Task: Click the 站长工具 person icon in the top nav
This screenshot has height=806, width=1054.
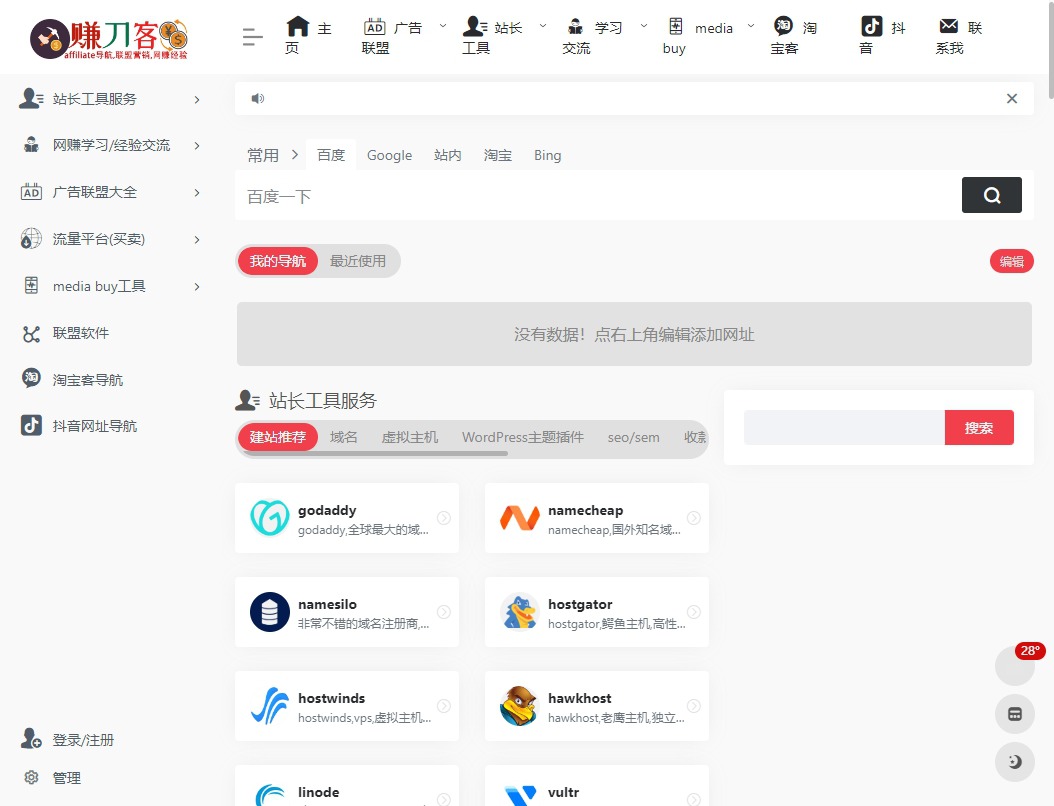Action: pyautogui.click(x=475, y=26)
